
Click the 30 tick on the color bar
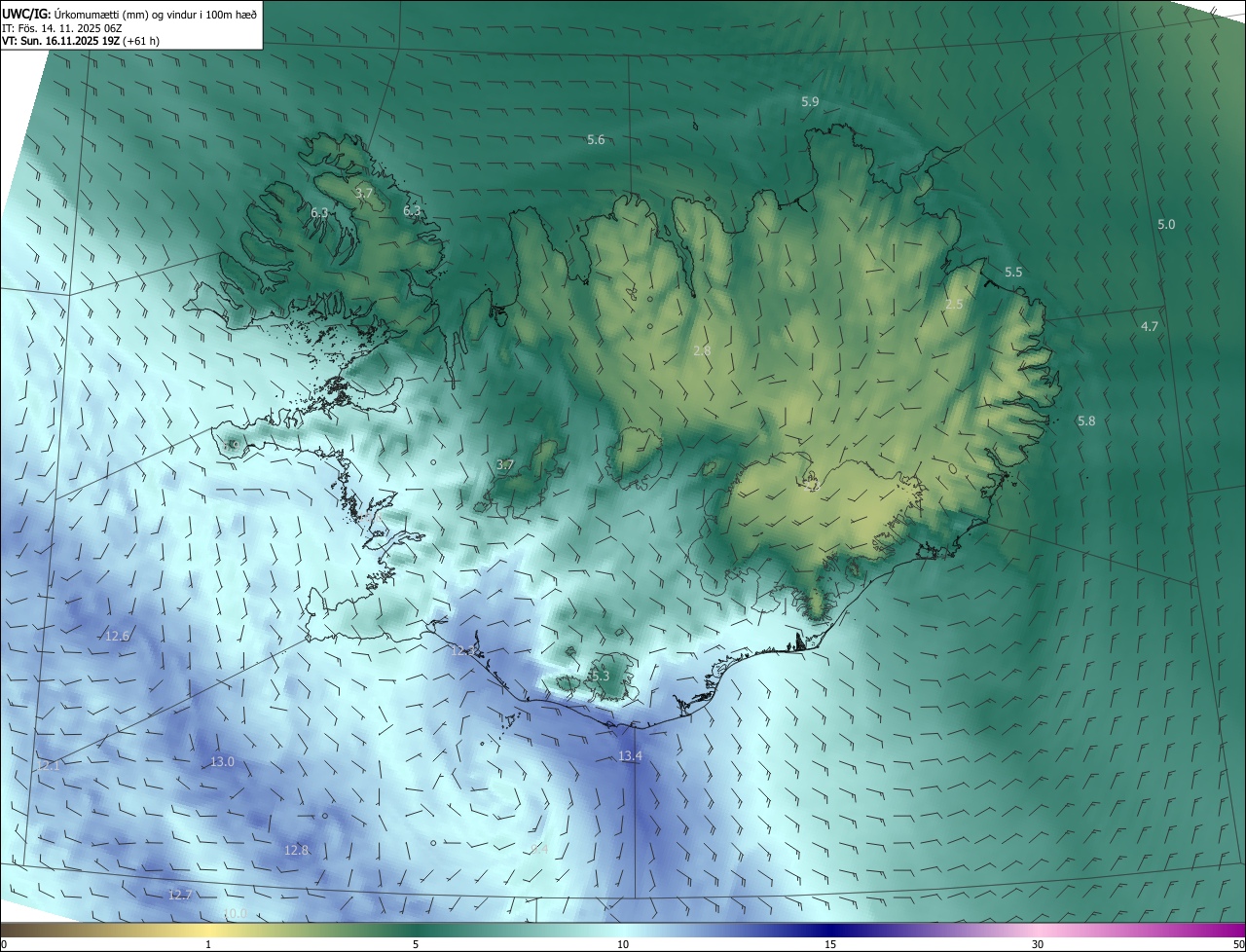(1038, 944)
